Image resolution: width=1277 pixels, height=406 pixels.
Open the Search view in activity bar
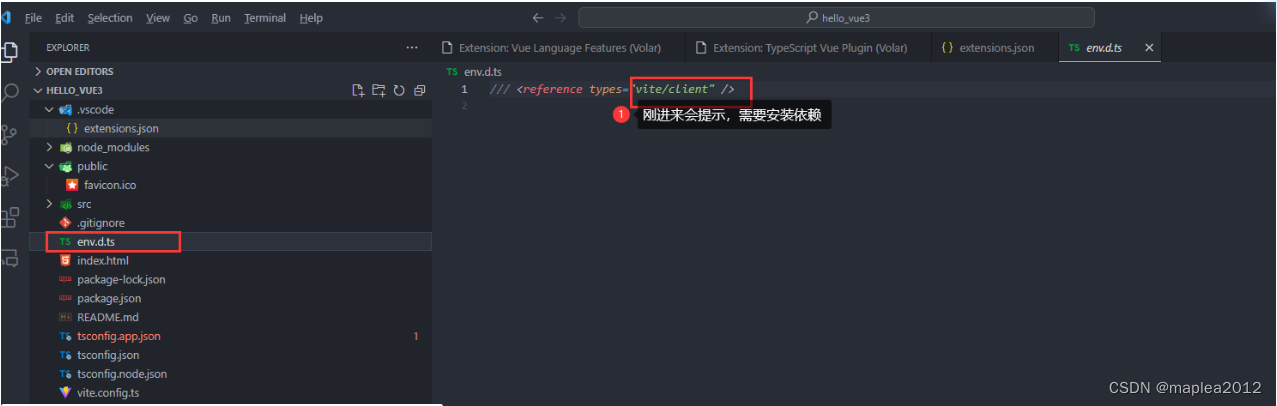[10, 93]
